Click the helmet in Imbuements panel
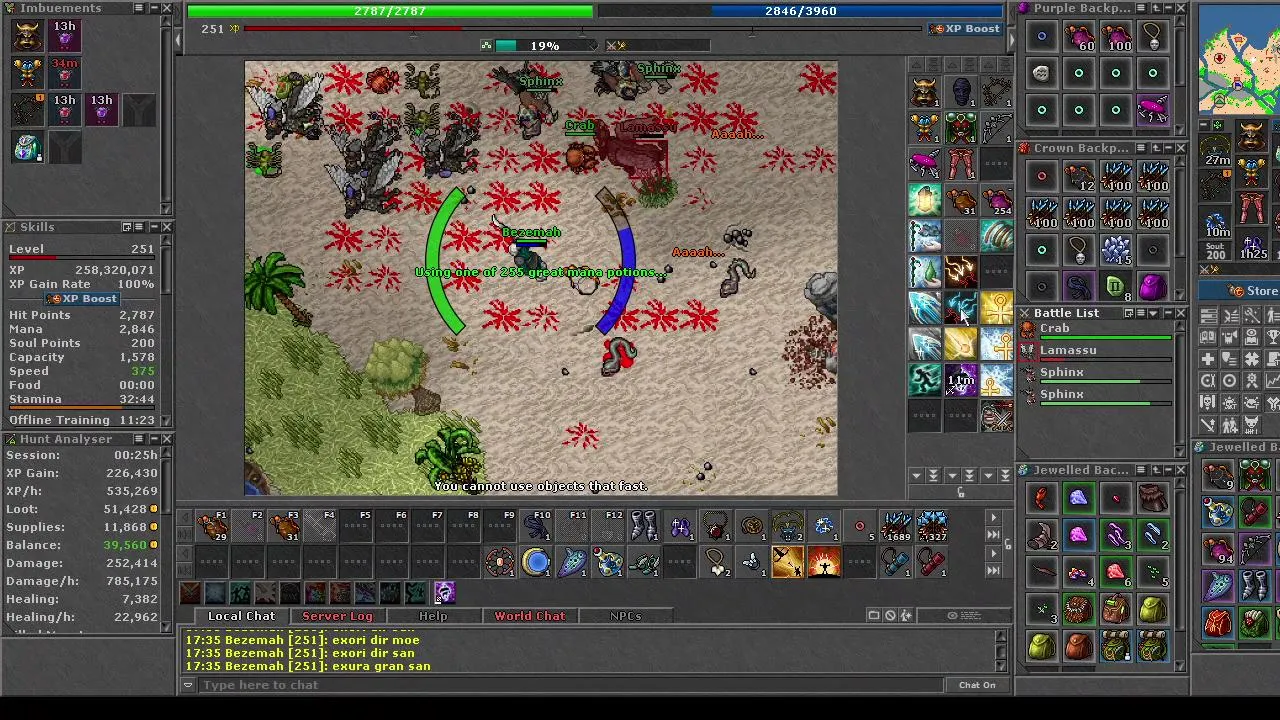Image resolution: width=1280 pixels, height=720 pixels. coord(28,36)
